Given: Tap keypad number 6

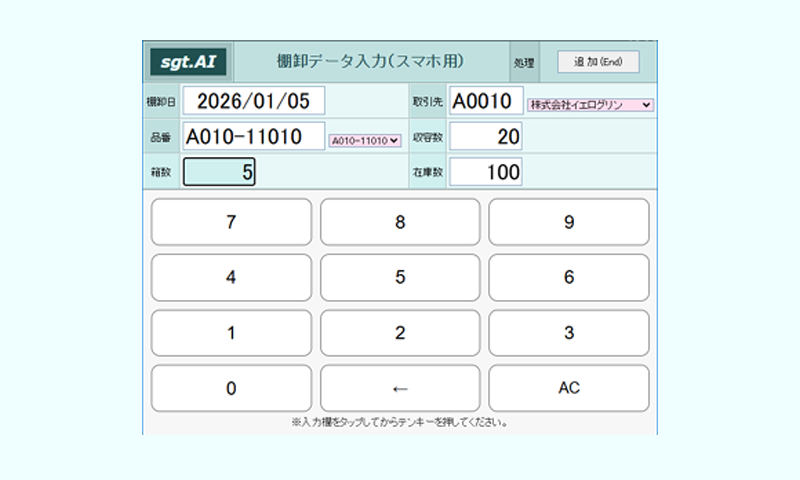Looking at the screenshot, I should [x=569, y=277].
